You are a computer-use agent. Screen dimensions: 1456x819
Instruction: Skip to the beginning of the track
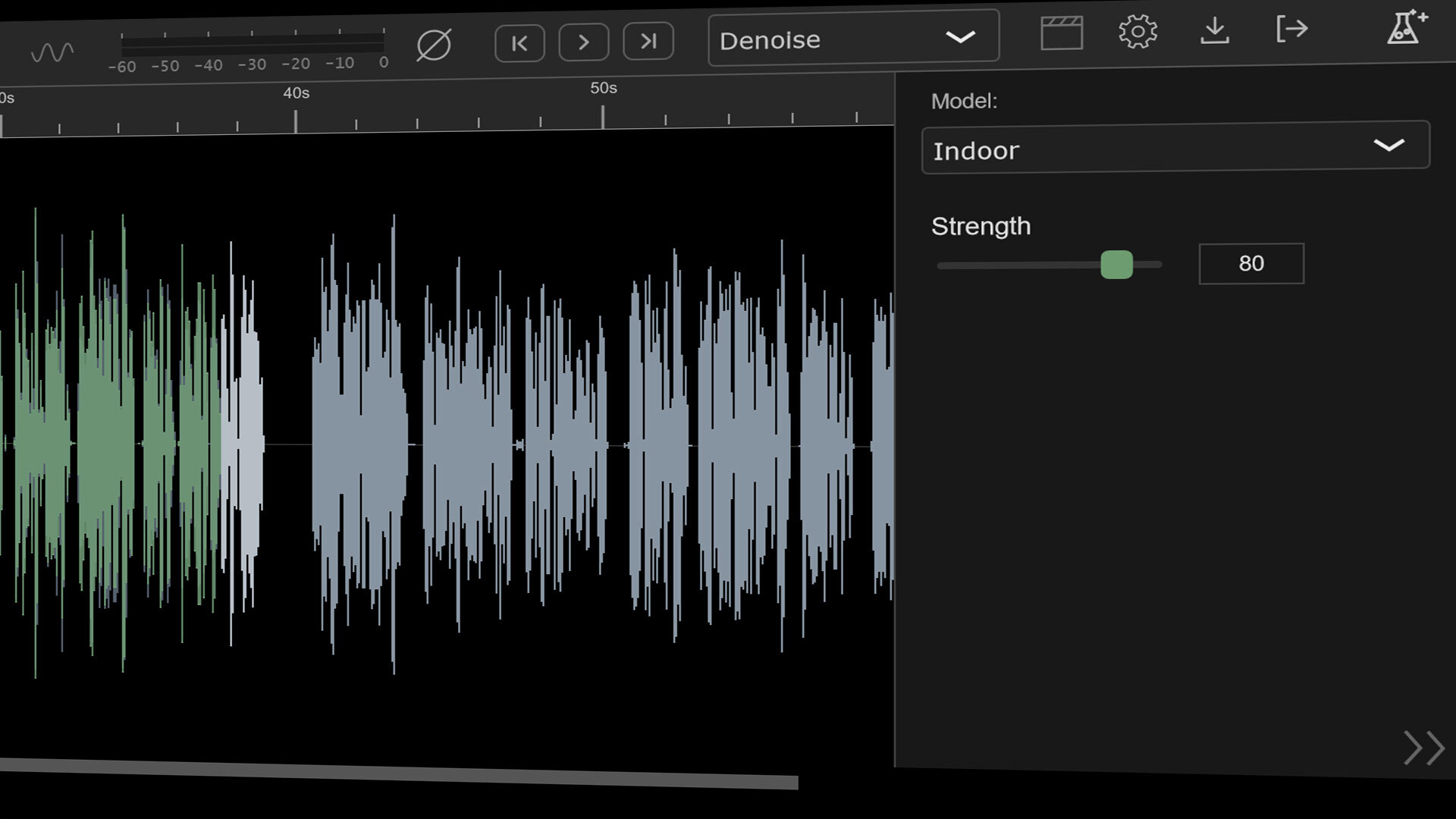click(519, 43)
